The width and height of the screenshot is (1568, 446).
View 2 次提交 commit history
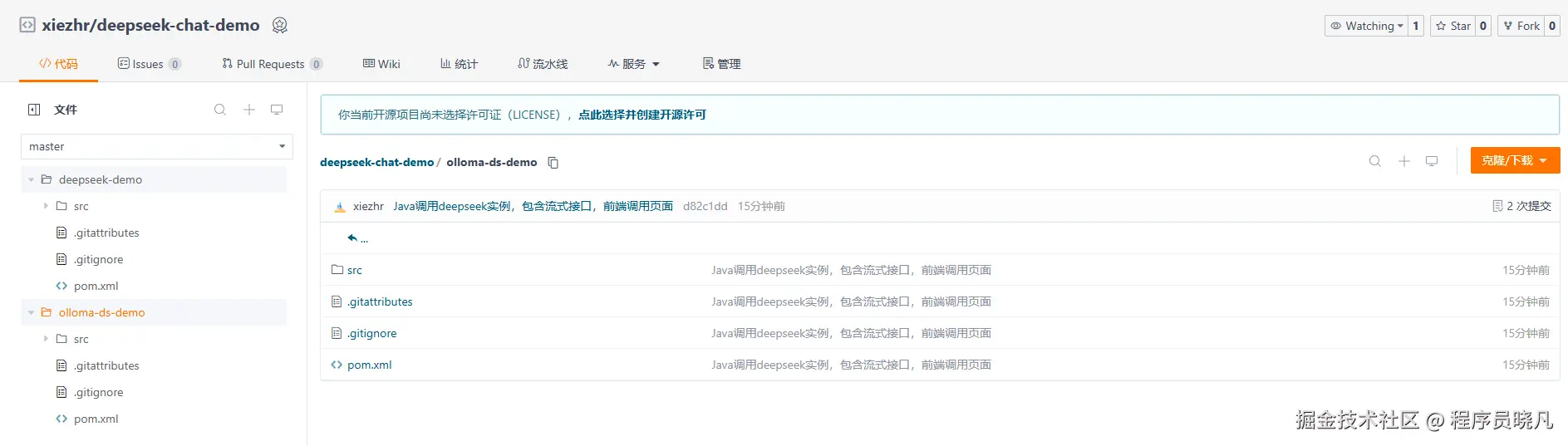tap(1521, 206)
